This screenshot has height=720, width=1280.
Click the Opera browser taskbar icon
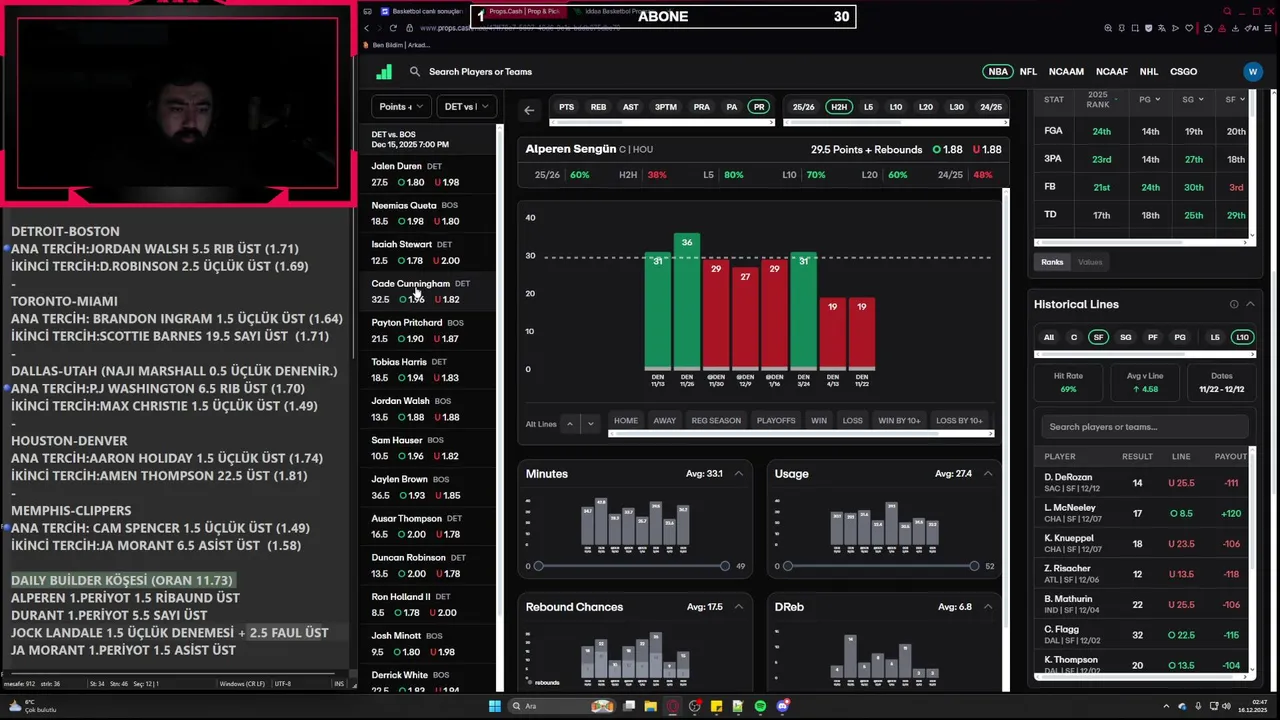[x=673, y=706]
